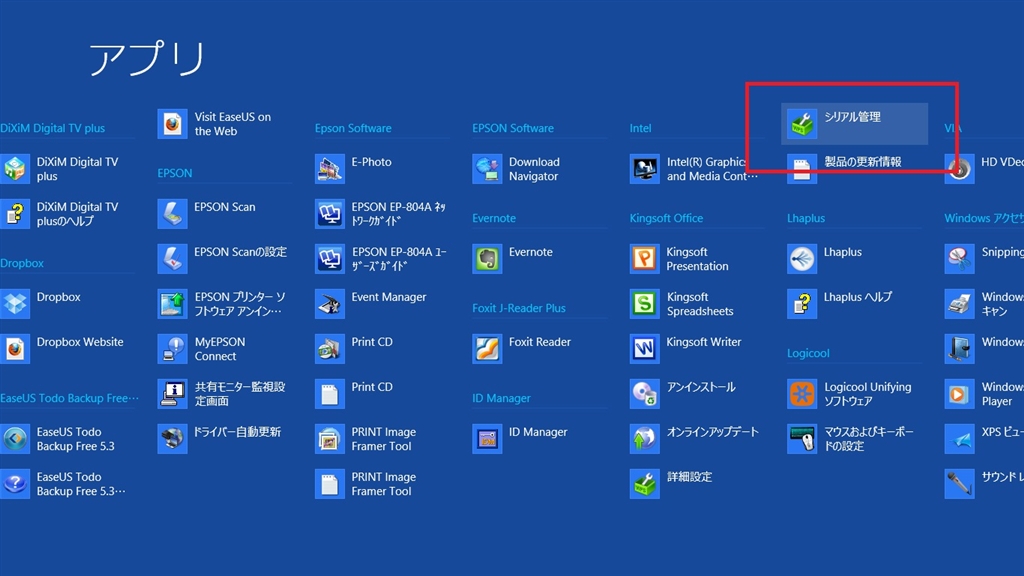Open the Lhaplus archiver app
Viewport: 1024px width, 576px height.
[x=802, y=258]
